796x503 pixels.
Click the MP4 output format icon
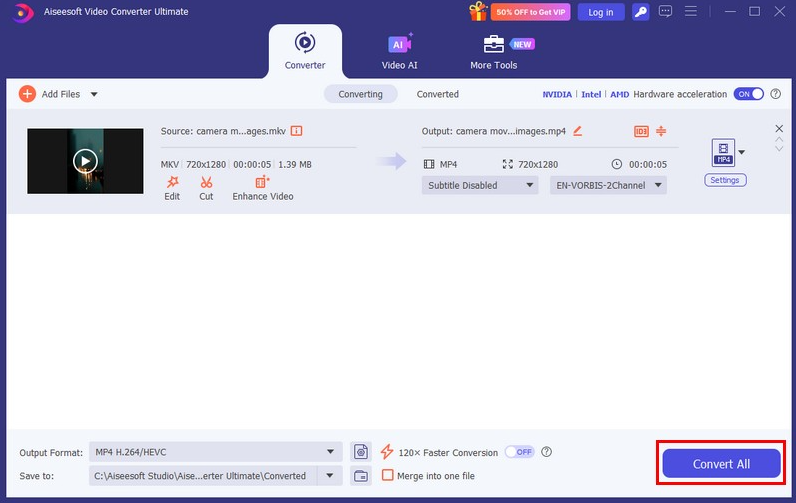tap(723, 152)
